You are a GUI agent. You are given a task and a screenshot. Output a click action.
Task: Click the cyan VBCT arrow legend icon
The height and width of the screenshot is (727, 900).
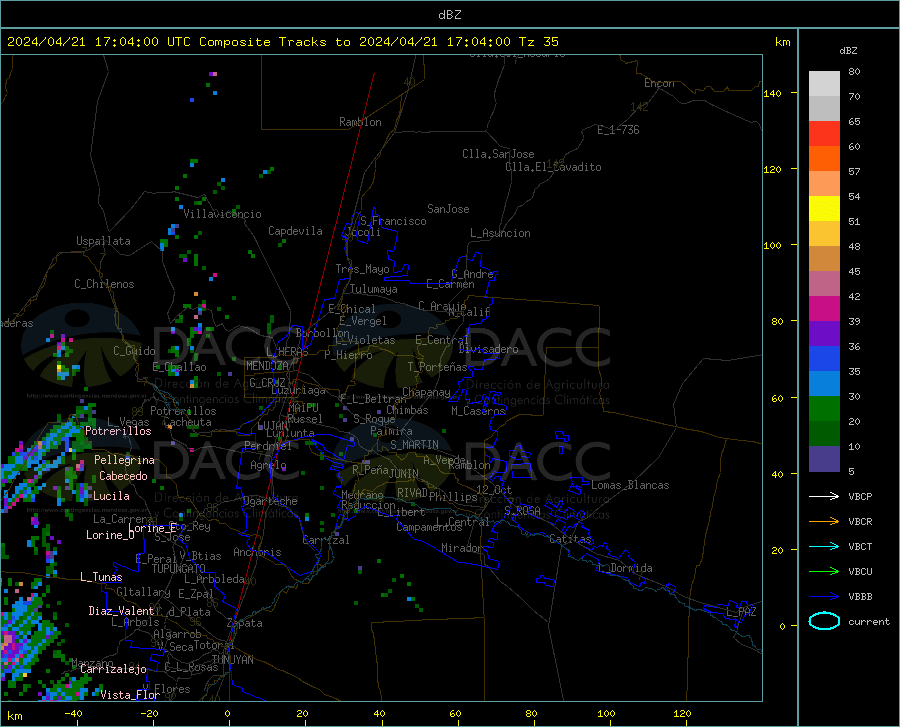[824, 546]
